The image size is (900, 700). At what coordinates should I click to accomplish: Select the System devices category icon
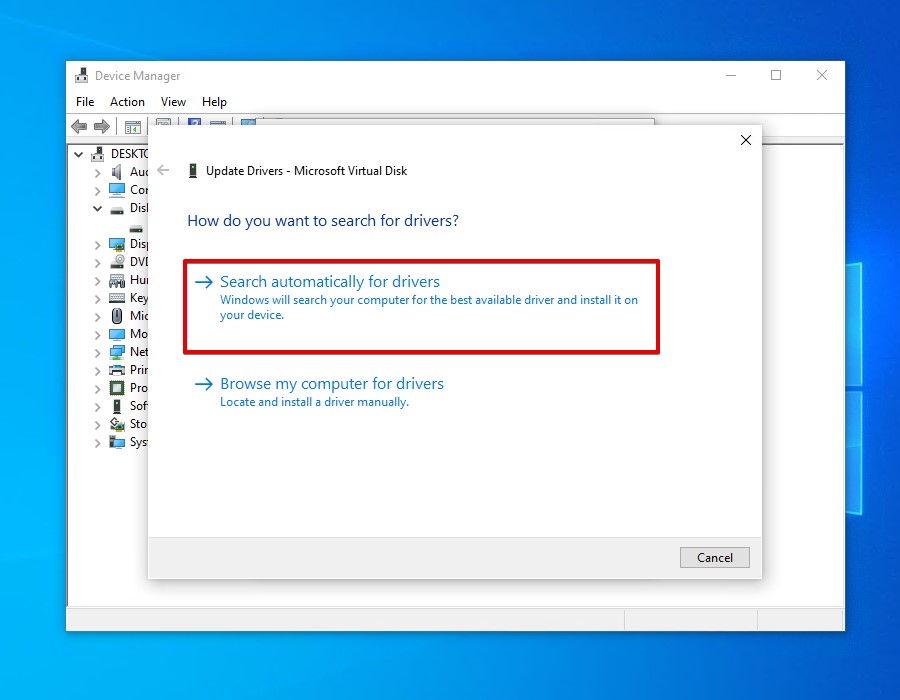click(x=117, y=442)
